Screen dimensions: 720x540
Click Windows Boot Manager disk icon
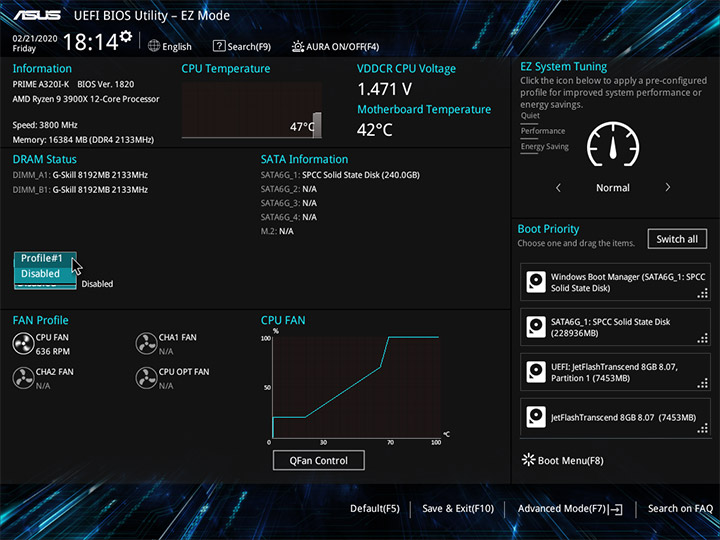click(x=536, y=282)
